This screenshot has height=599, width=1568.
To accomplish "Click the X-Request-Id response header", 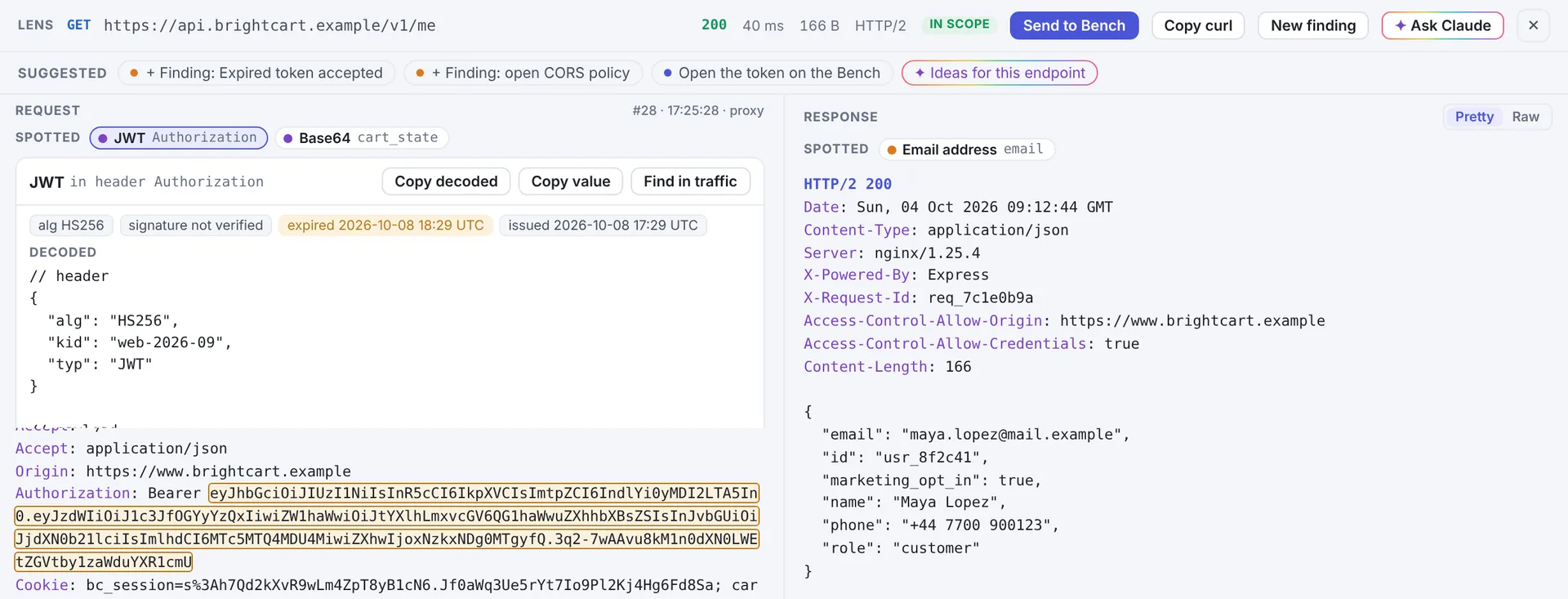I will coord(918,298).
